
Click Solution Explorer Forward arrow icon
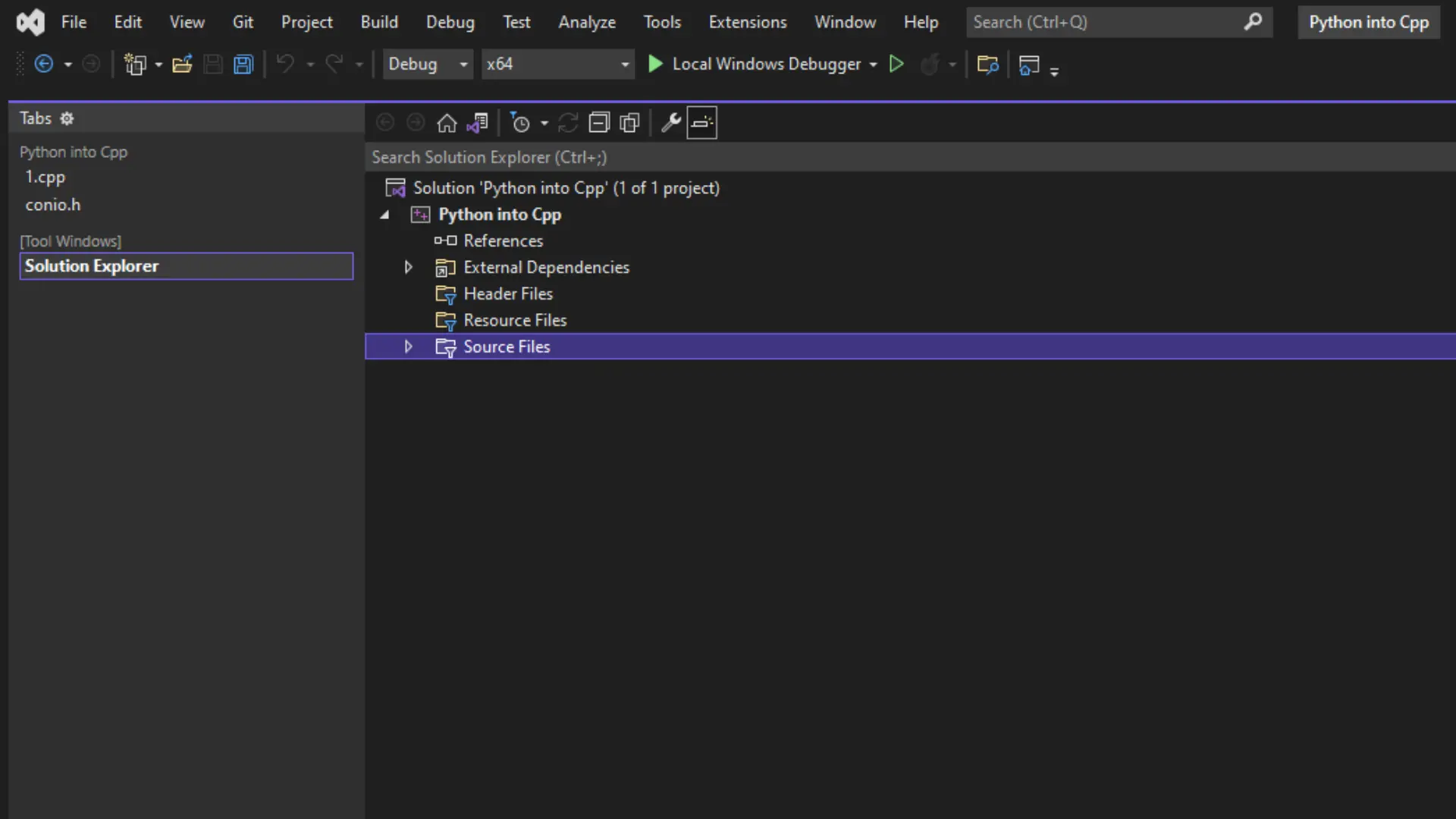click(x=416, y=123)
